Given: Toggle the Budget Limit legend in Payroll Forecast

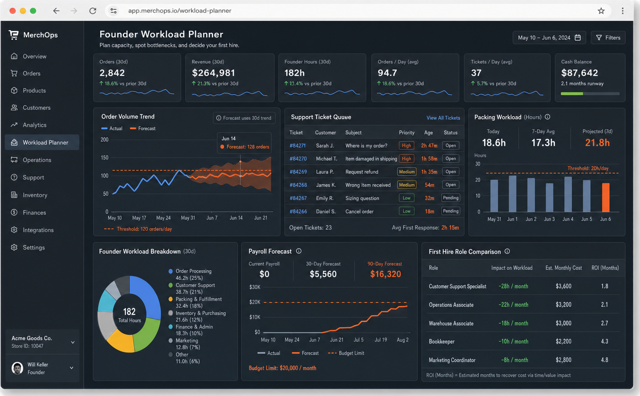Looking at the screenshot, I should [346, 353].
